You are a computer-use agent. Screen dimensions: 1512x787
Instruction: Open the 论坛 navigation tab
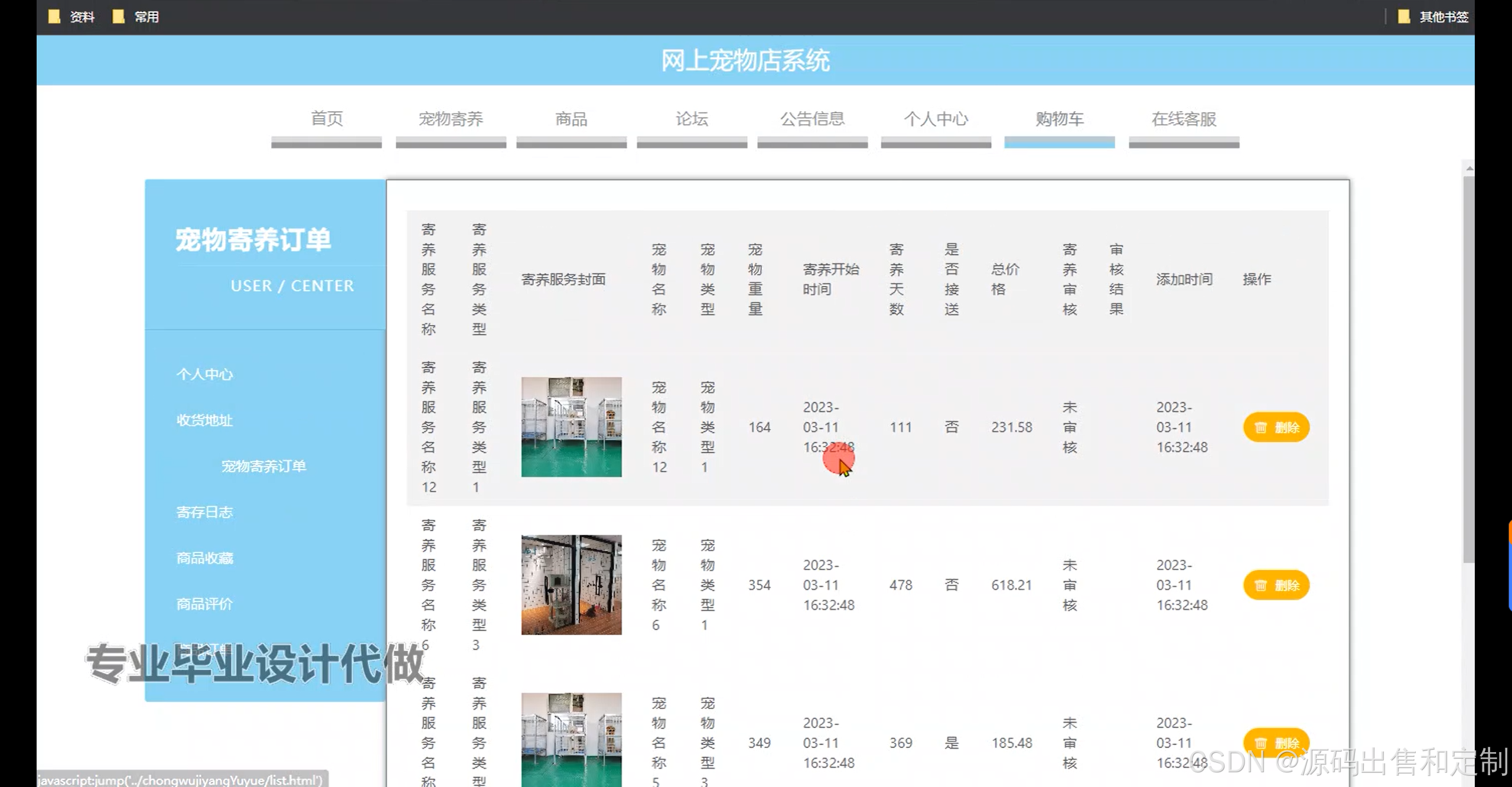tap(692, 119)
